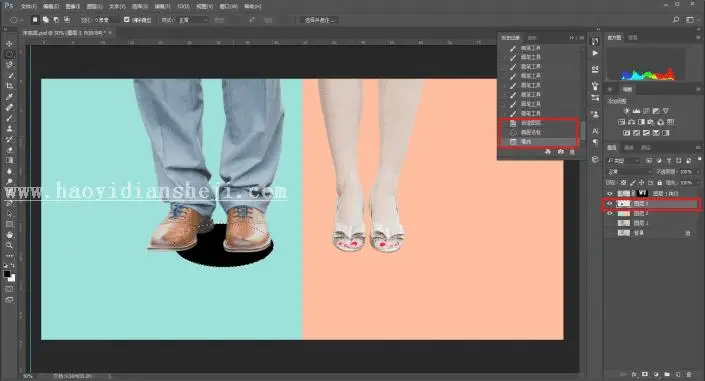
Task: Change screen mode at toolbox bottom
Action: [9, 300]
